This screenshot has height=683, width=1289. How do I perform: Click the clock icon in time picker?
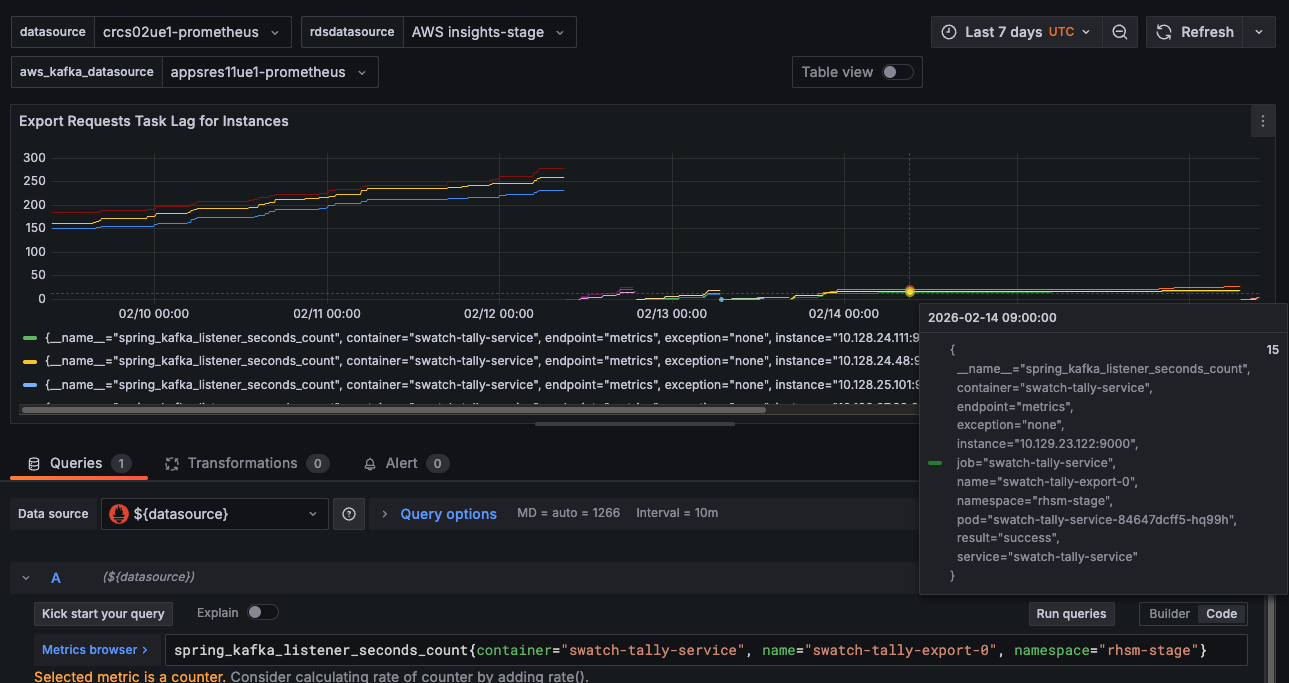click(x=950, y=32)
